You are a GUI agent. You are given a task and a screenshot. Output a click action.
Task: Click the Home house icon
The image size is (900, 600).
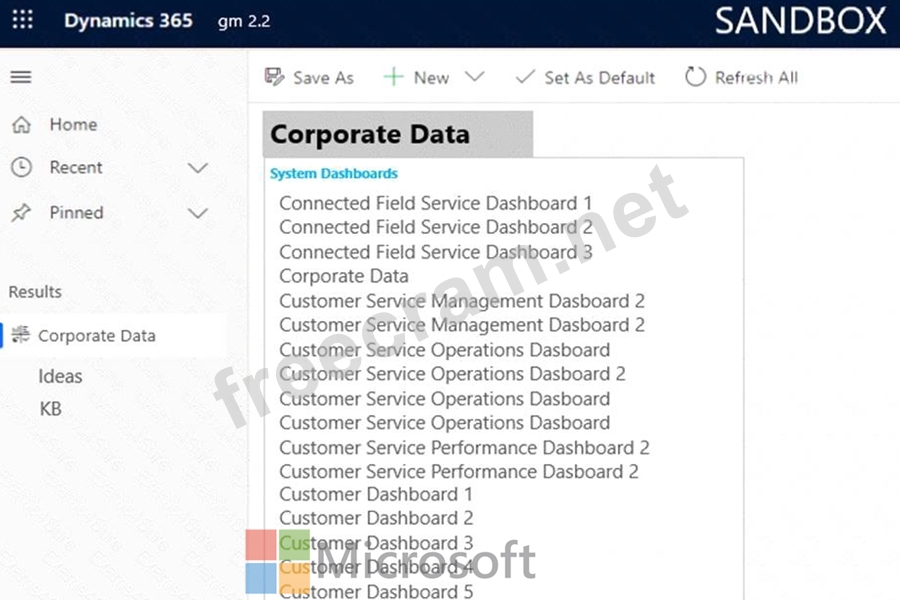point(21,125)
